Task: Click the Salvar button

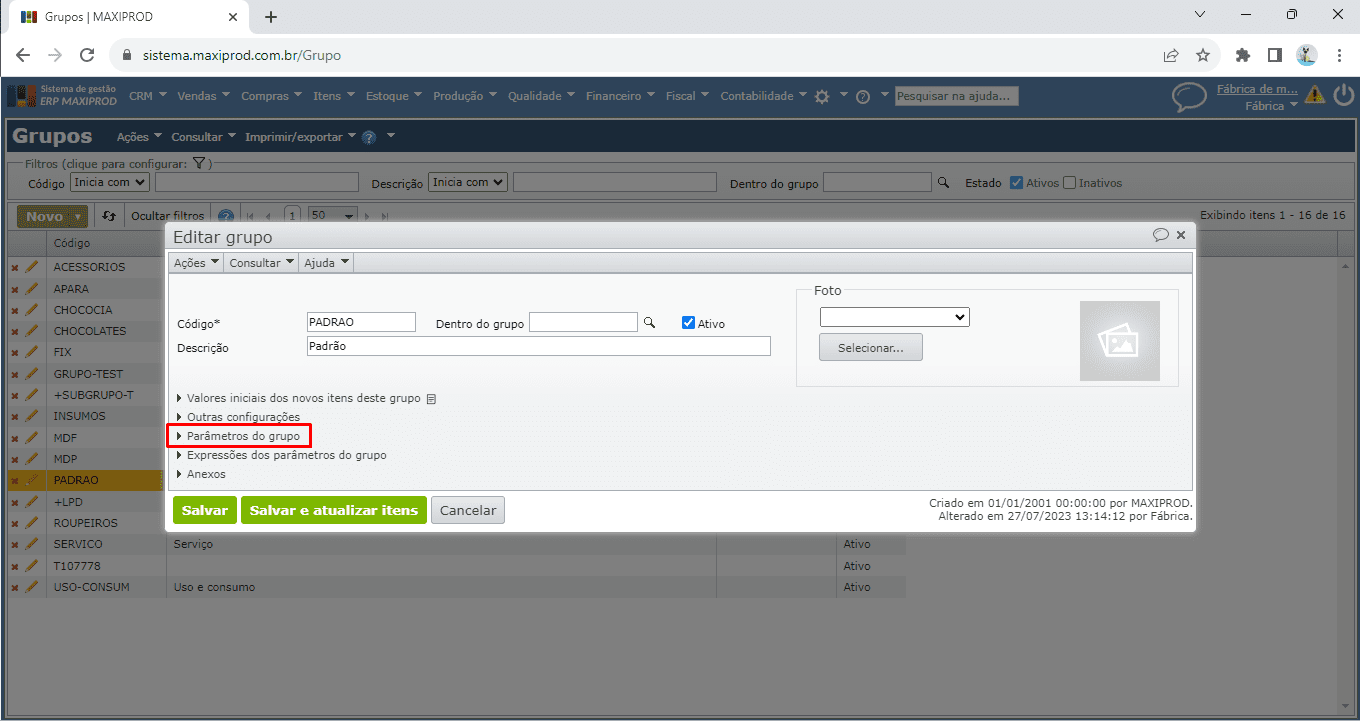Action: point(205,510)
